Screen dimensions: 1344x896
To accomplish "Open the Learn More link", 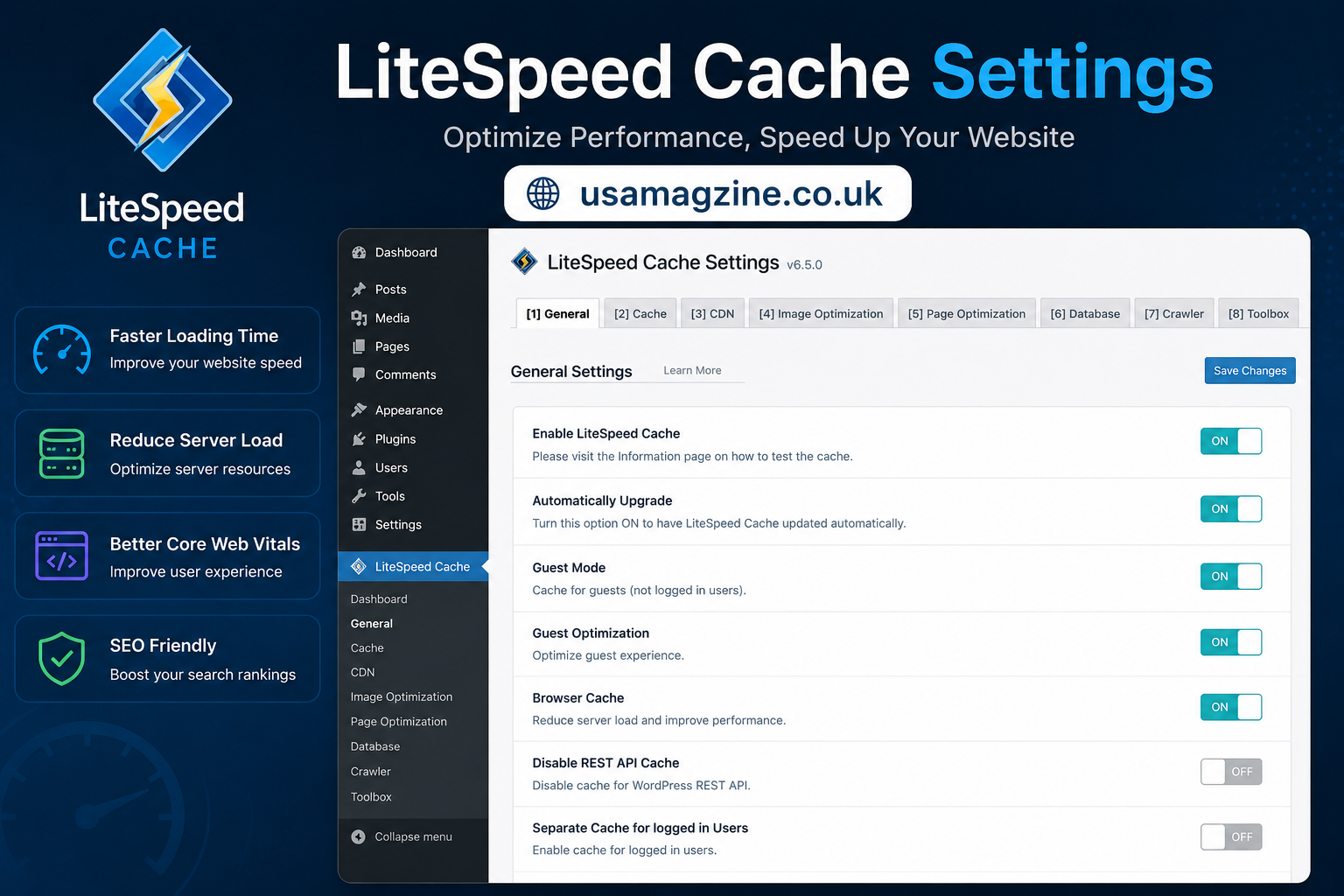I will [692, 371].
